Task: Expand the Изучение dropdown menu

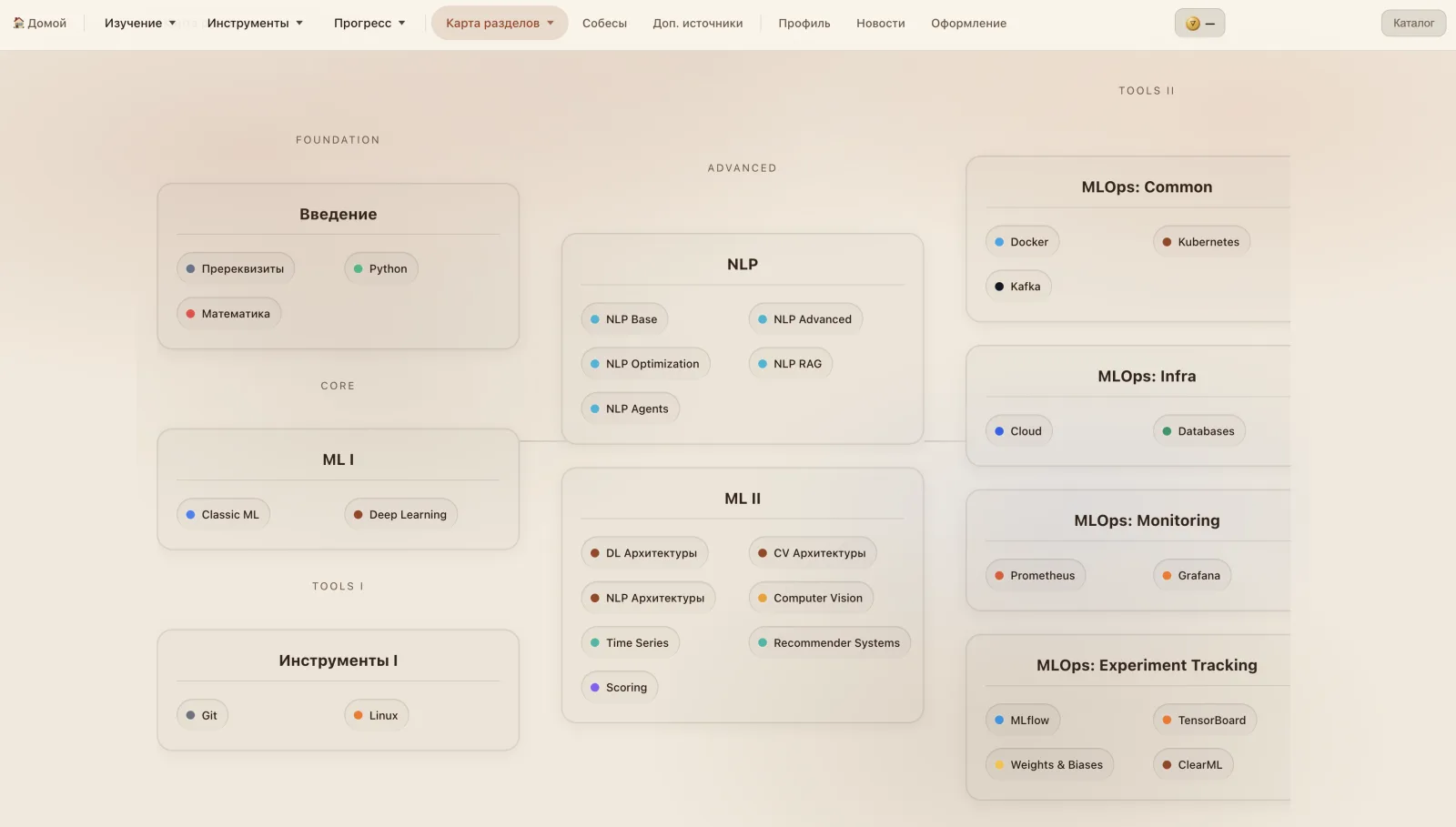Action: tap(139, 23)
